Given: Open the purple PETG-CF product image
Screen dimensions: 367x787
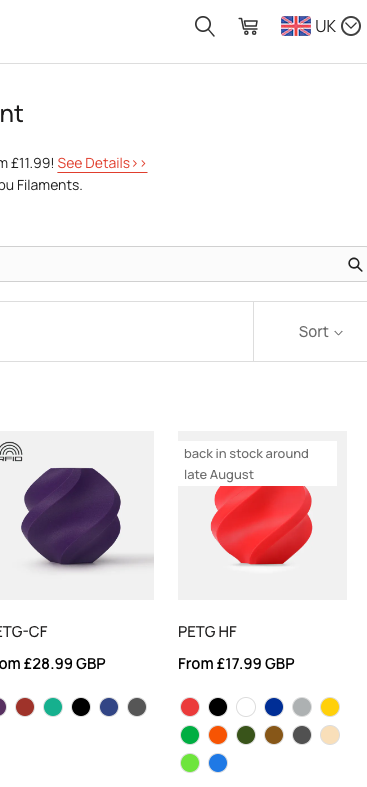Looking at the screenshot, I should (x=77, y=515).
